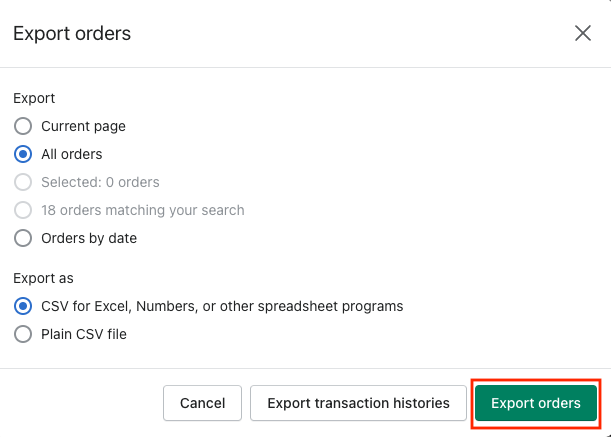Image resolution: width=611 pixels, height=437 pixels.
Task: Click the "All orders" label text
Action: point(72,155)
